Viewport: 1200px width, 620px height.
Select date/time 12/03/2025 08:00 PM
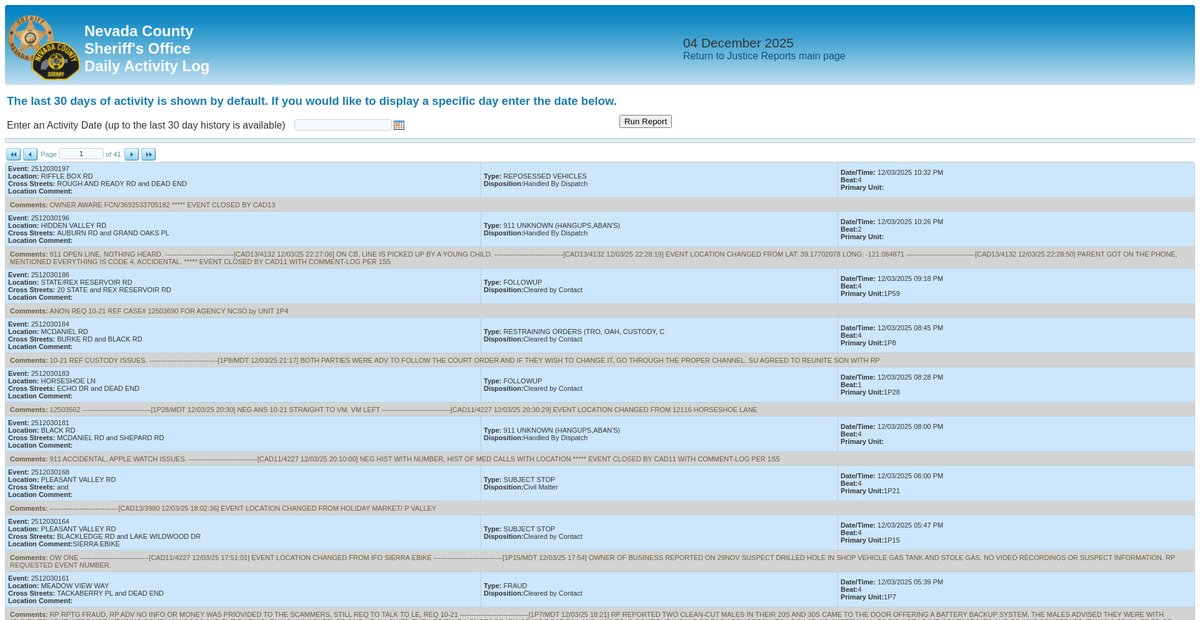910,426
